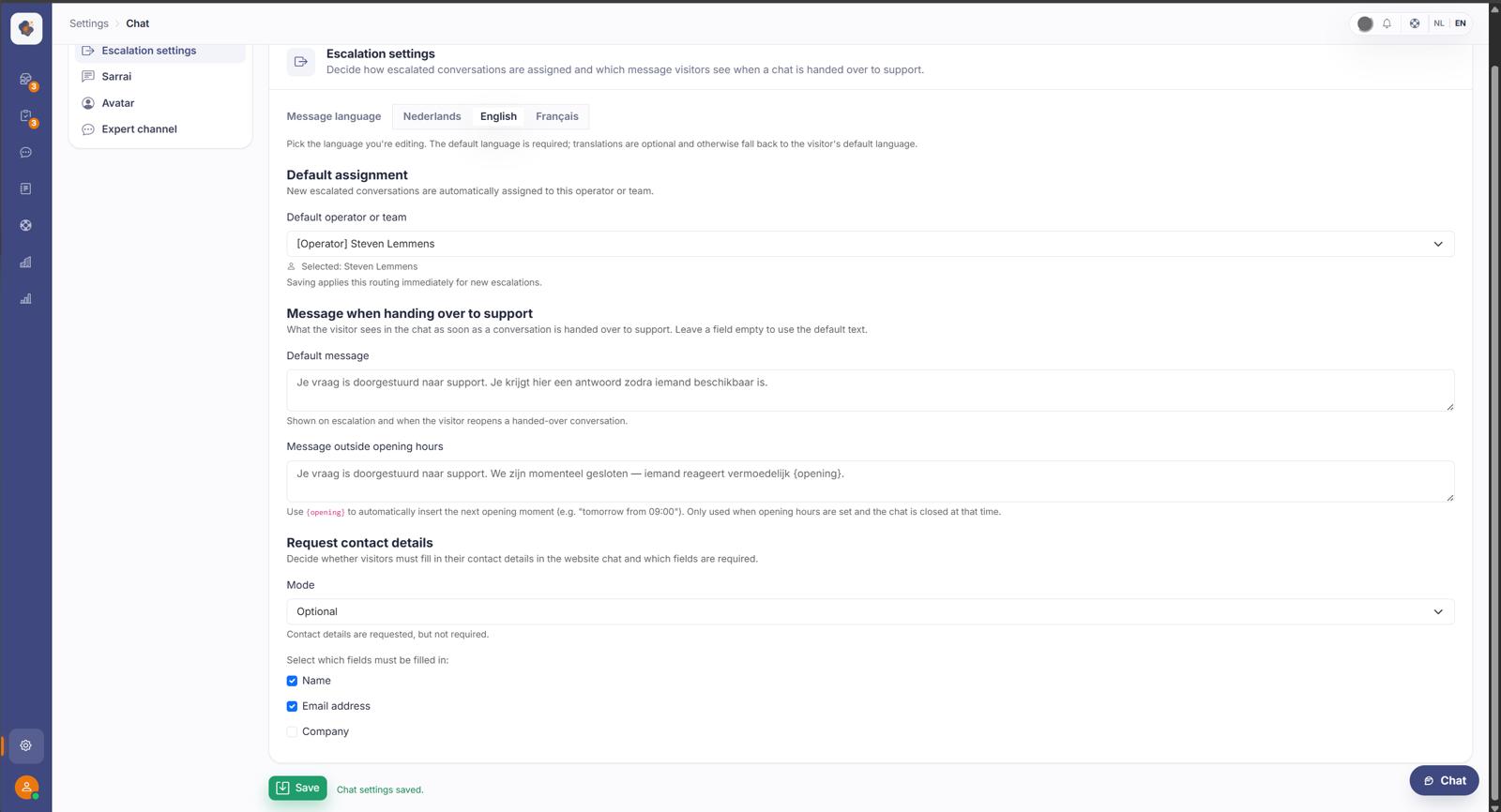Check the Company checkbox

click(x=292, y=731)
